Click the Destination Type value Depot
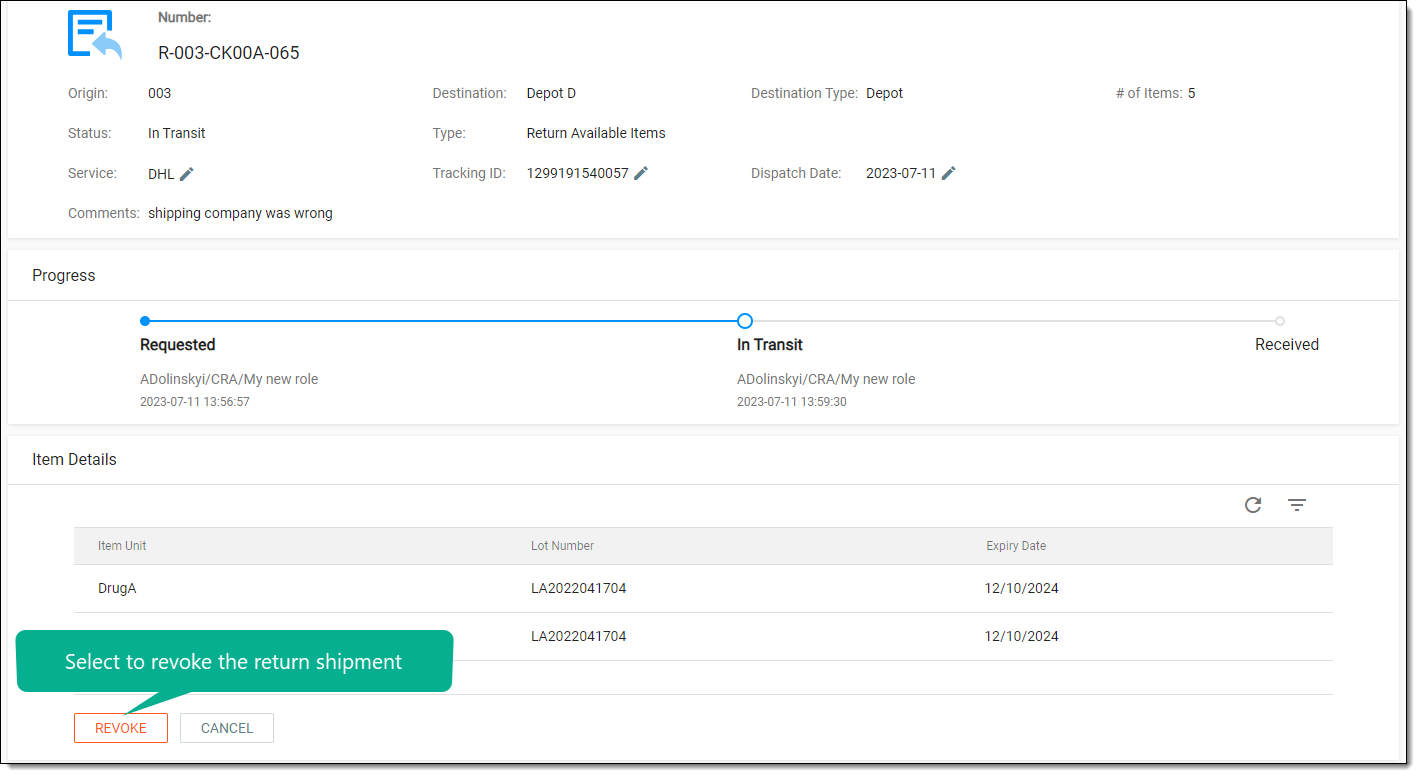 (x=884, y=93)
